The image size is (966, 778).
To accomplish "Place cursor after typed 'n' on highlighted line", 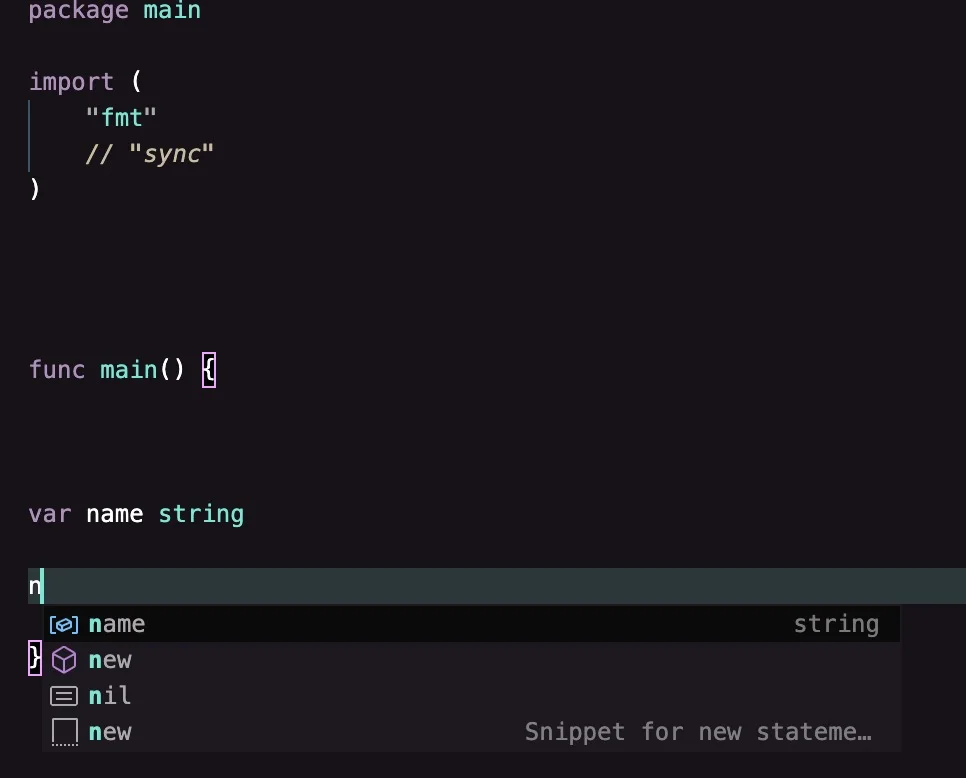I will click(42, 586).
